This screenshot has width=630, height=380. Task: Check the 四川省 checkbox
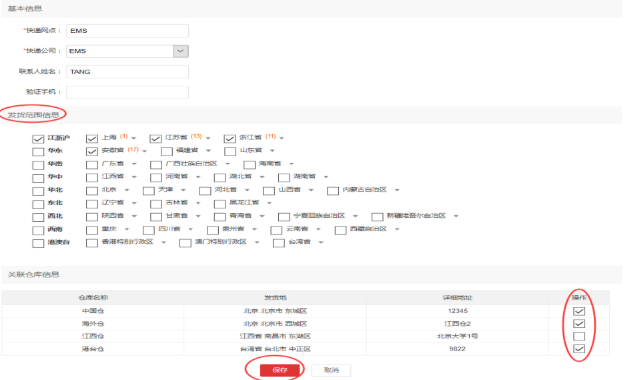pyautogui.click(x=149, y=230)
